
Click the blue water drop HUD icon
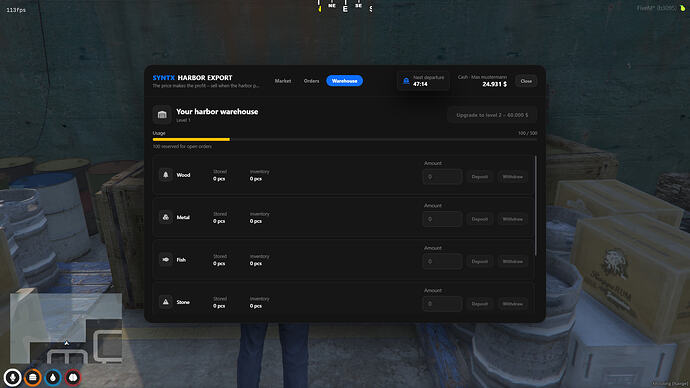53,377
